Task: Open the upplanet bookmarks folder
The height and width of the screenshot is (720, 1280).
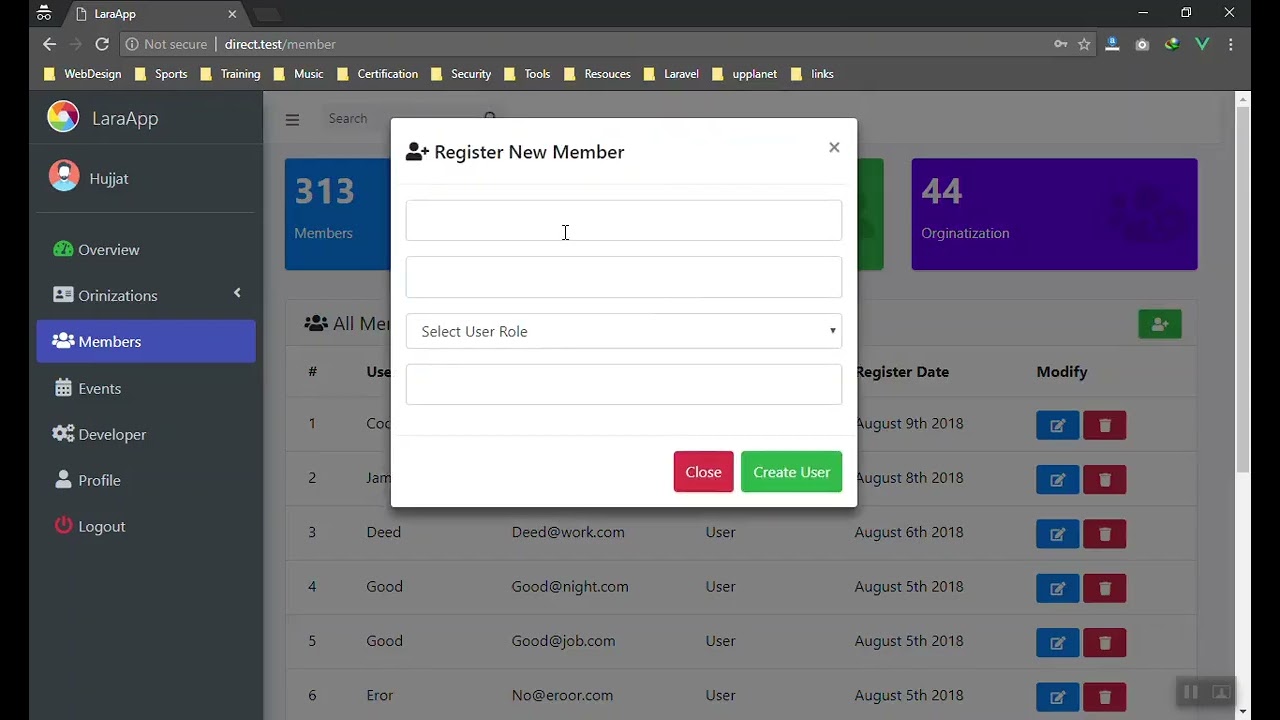Action: pyautogui.click(x=745, y=74)
